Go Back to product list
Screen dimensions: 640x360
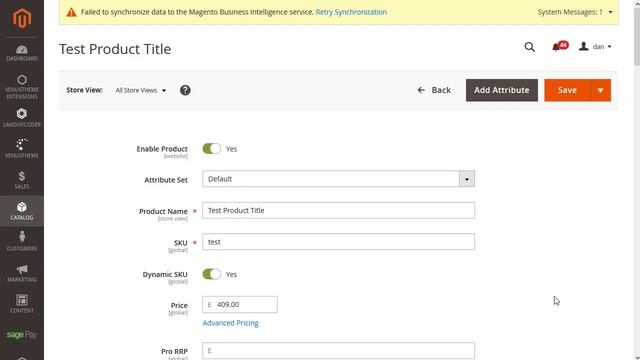(x=434, y=90)
